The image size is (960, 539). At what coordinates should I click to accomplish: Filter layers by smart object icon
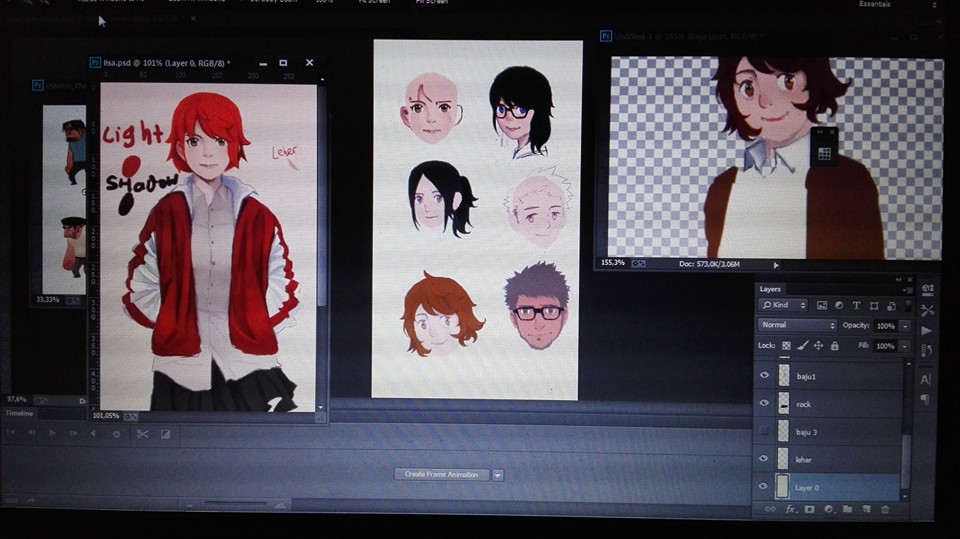(891, 305)
